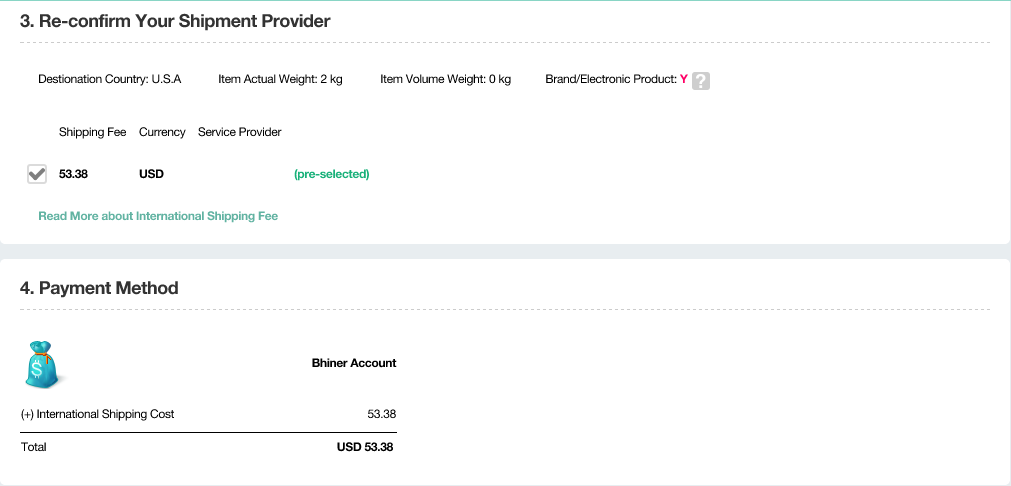Screen dimensions: 1011x486
Task: Click the Item Actual Weight: 2 kg text
Action: 280,80
